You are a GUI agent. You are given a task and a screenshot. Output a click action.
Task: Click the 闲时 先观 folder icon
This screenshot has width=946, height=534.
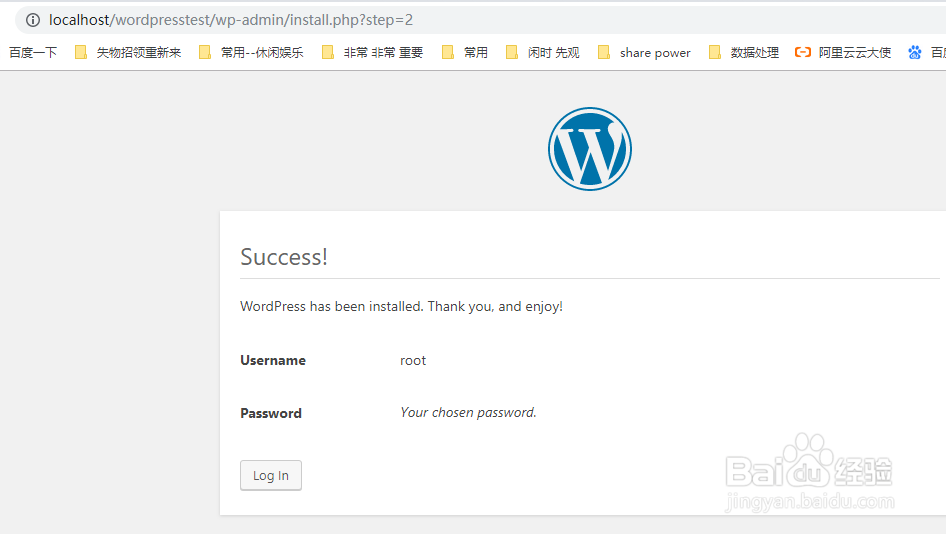(512, 53)
